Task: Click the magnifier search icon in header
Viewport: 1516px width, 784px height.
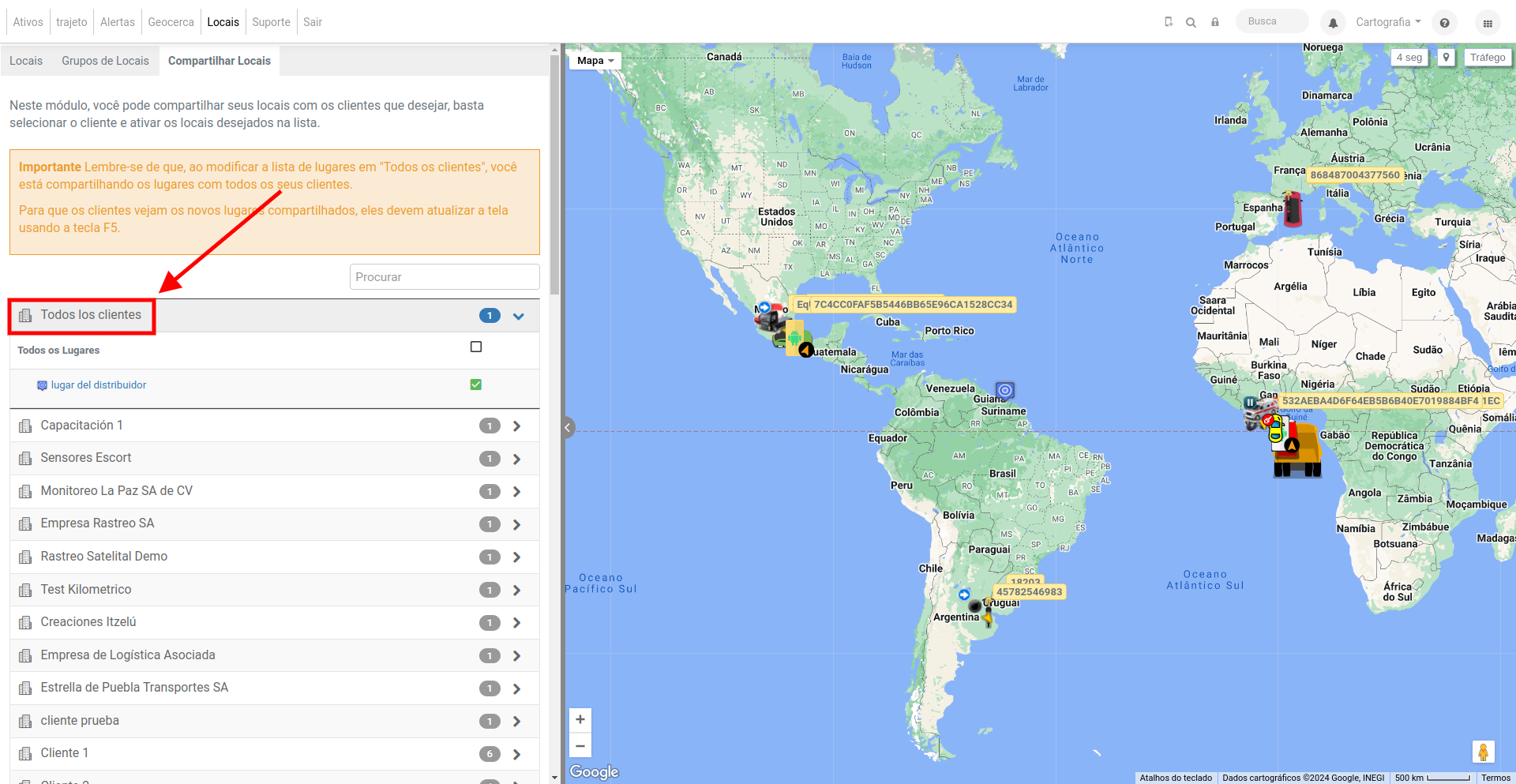Action: (1191, 22)
